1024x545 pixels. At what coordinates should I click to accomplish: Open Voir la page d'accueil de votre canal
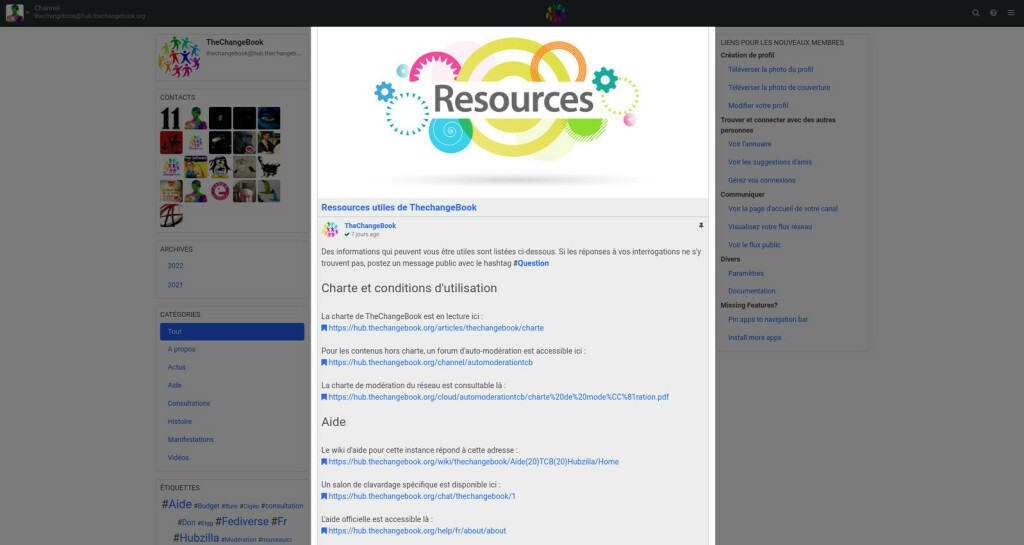pos(783,209)
